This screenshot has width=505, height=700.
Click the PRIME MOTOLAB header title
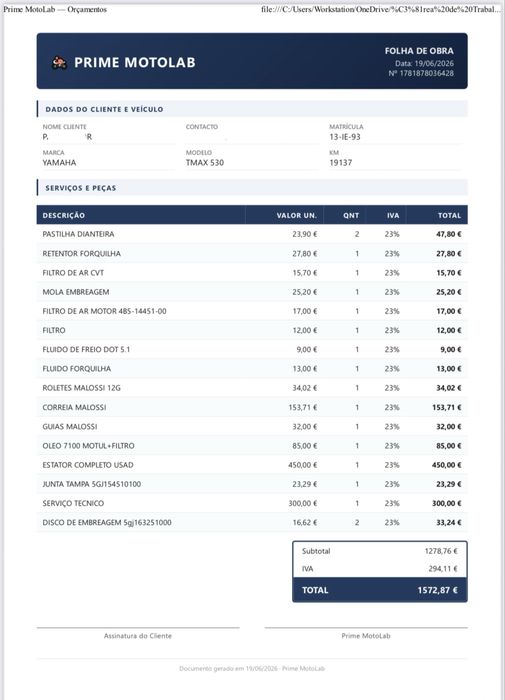click(134, 62)
